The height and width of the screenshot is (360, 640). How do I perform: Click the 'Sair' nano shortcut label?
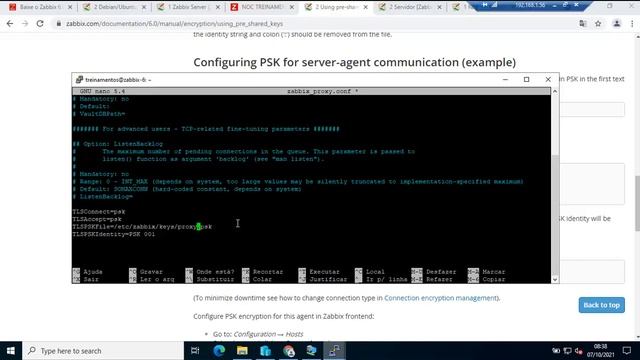91,280
